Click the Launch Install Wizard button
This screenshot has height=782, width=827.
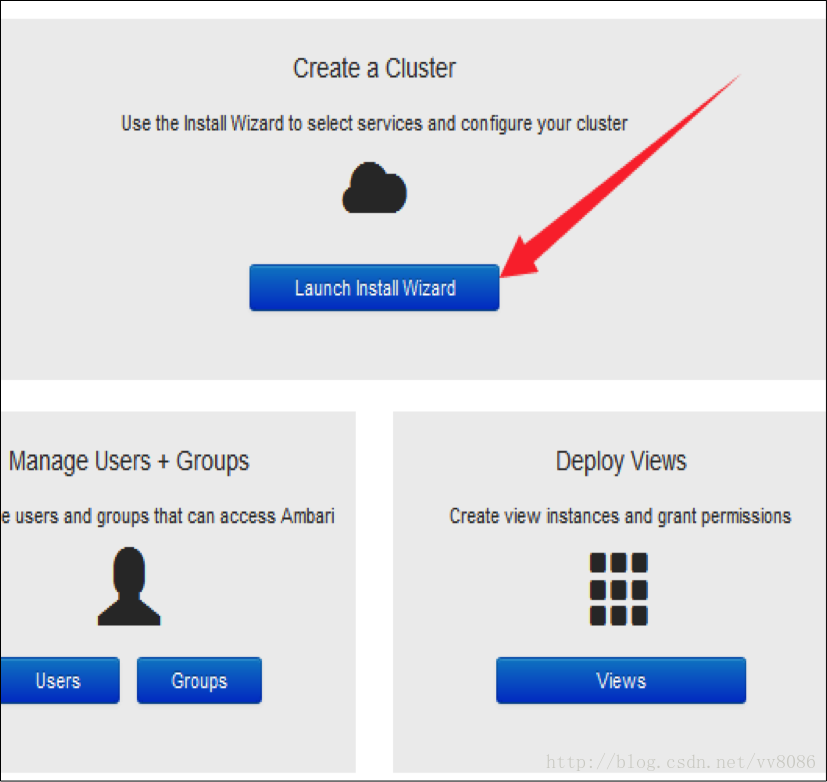(x=374, y=288)
